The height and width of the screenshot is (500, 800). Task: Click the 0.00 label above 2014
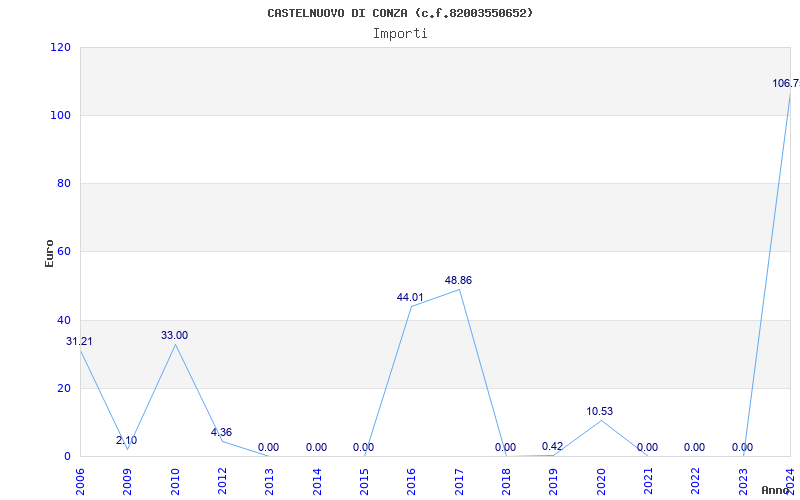pos(316,447)
